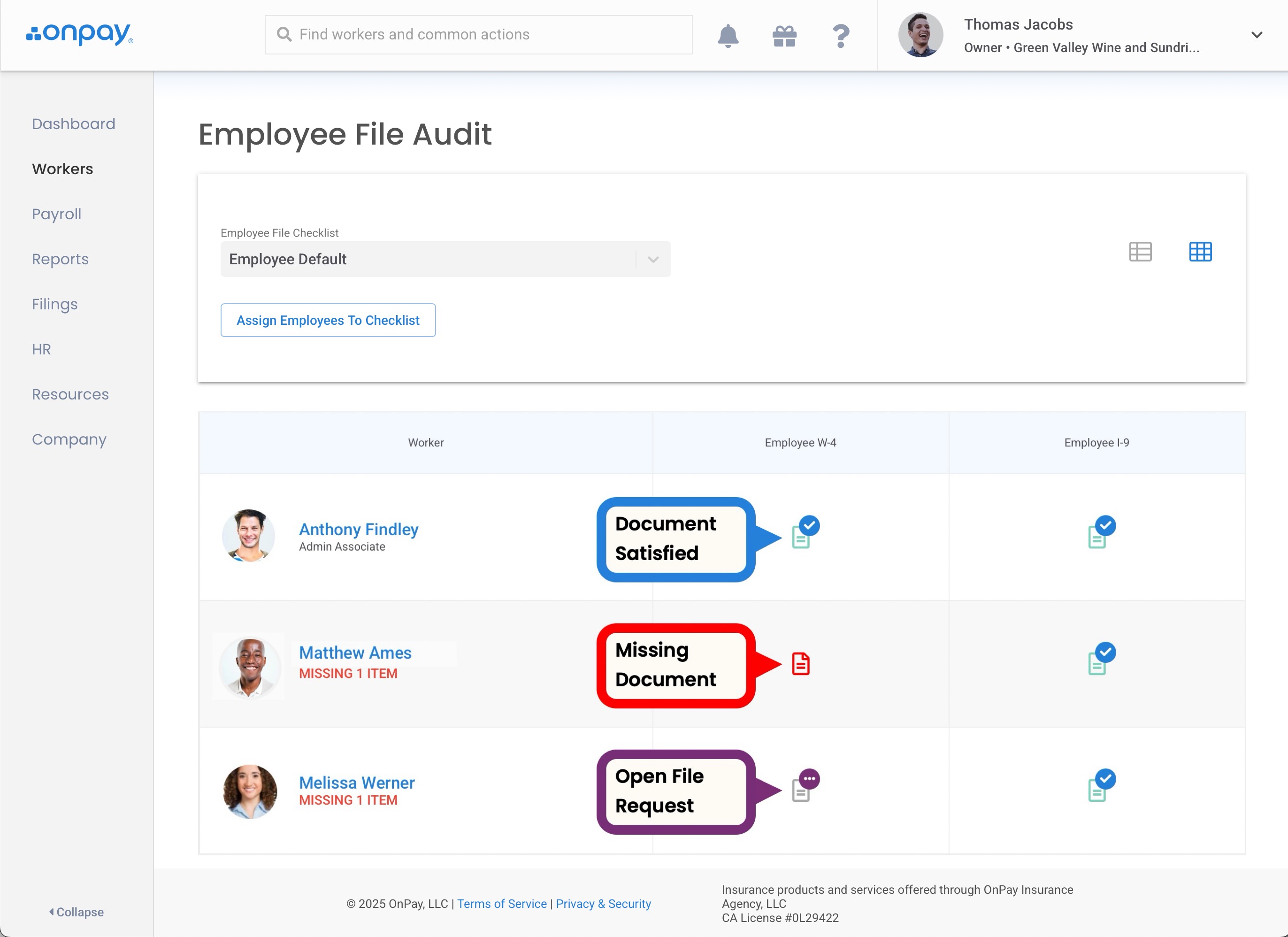Expand the Thomas Jacobs account menu
This screenshot has height=937, width=1288.
[1256, 35]
